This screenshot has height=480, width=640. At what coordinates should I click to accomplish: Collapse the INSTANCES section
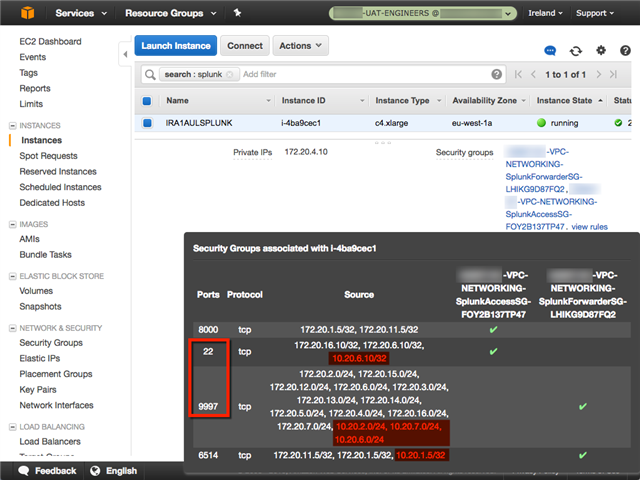click(x=13, y=126)
